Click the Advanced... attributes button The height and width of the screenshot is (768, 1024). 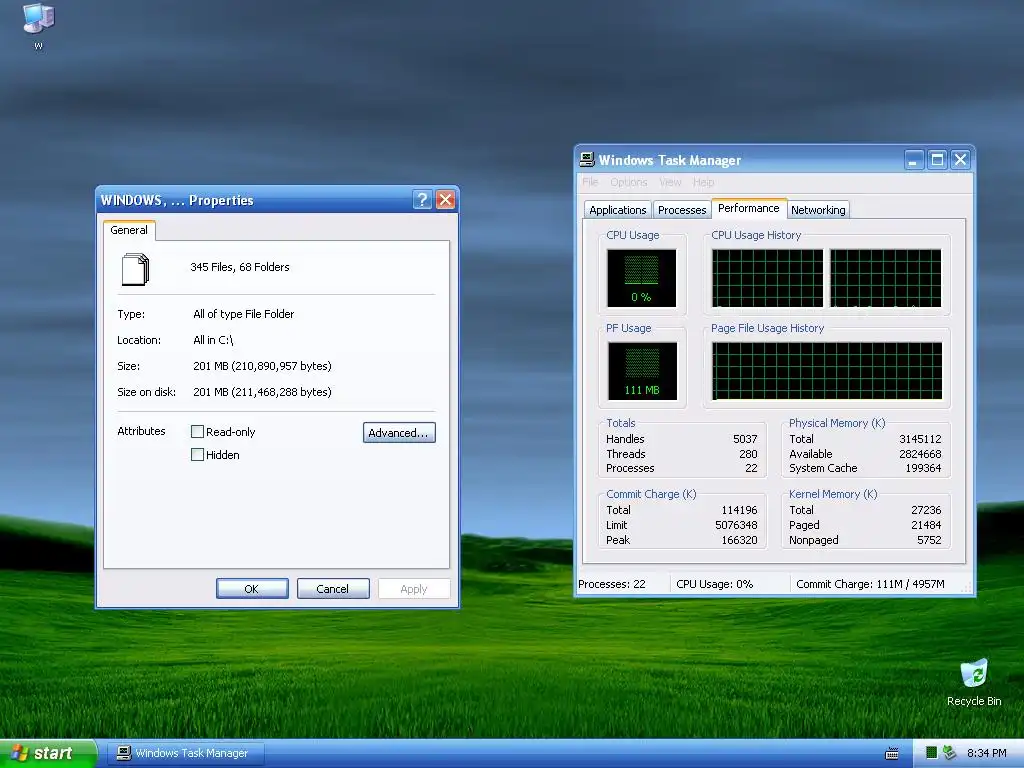click(x=399, y=432)
